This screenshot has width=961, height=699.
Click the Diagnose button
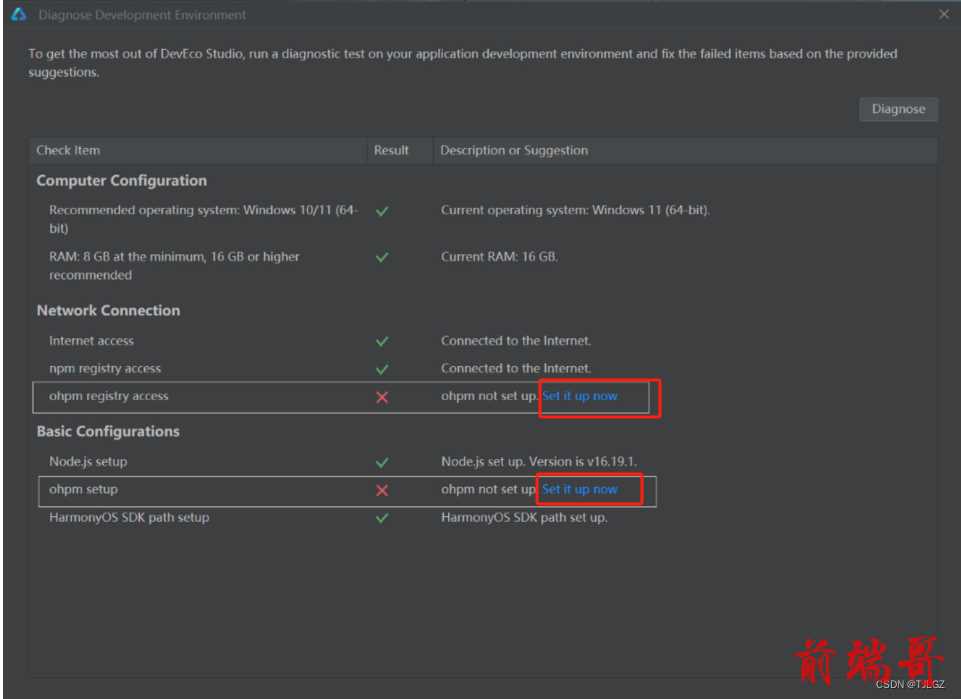[898, 109]
